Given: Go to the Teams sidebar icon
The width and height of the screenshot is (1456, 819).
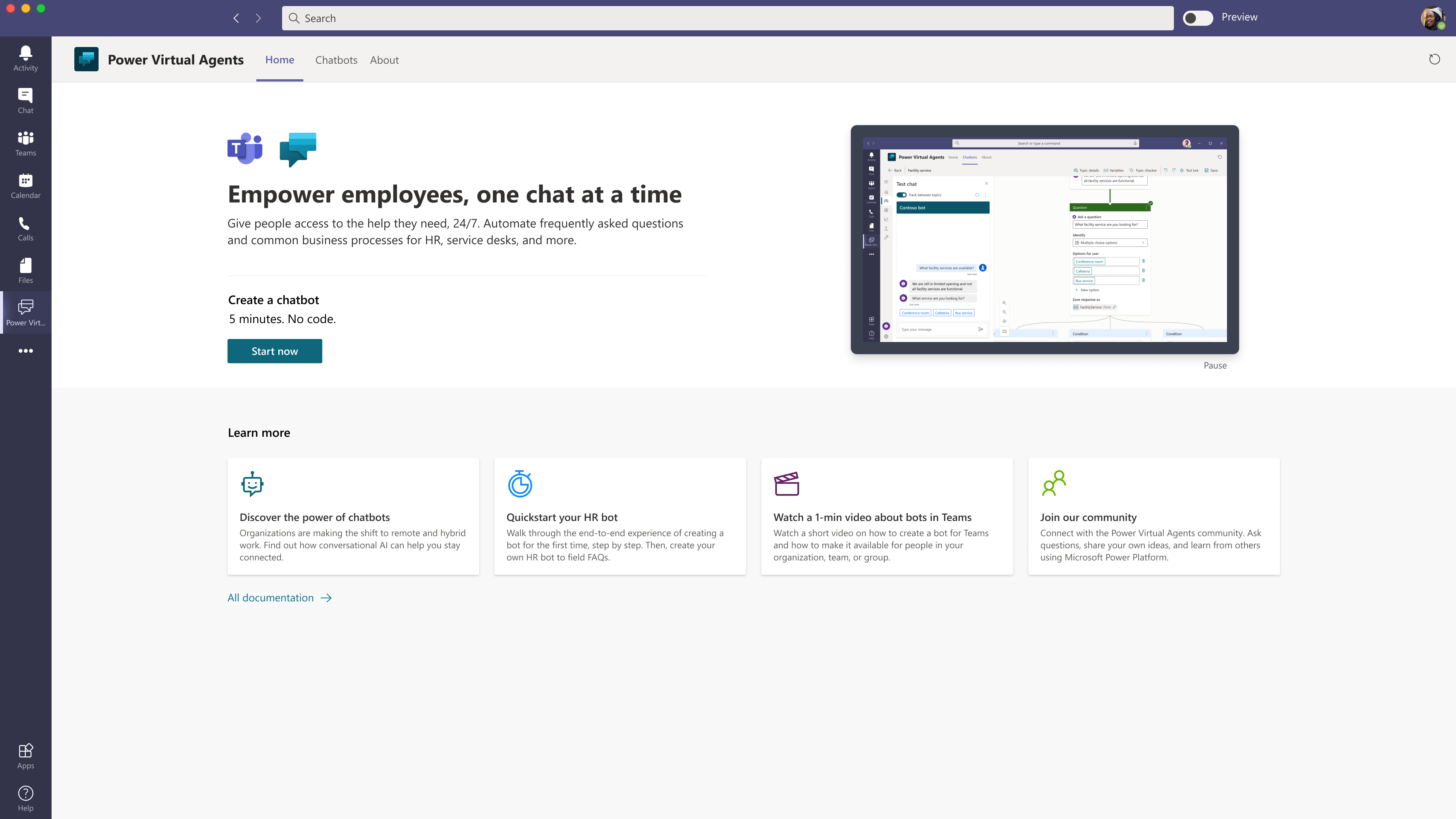Looking at the screenshot, I should [x=25, y=143].
